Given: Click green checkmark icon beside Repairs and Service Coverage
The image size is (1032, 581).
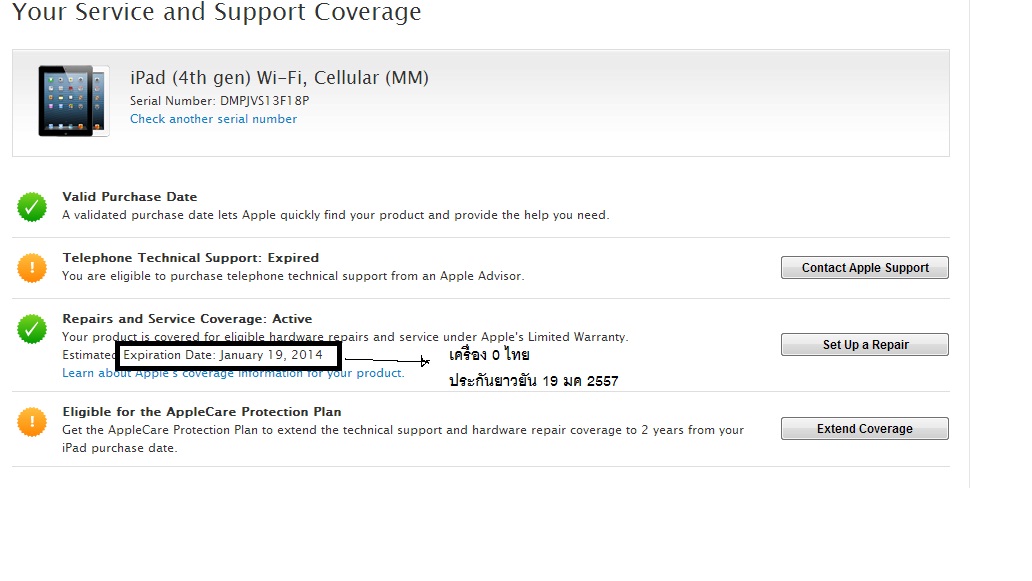Looking at the screenshot, I should click(32, 329).
